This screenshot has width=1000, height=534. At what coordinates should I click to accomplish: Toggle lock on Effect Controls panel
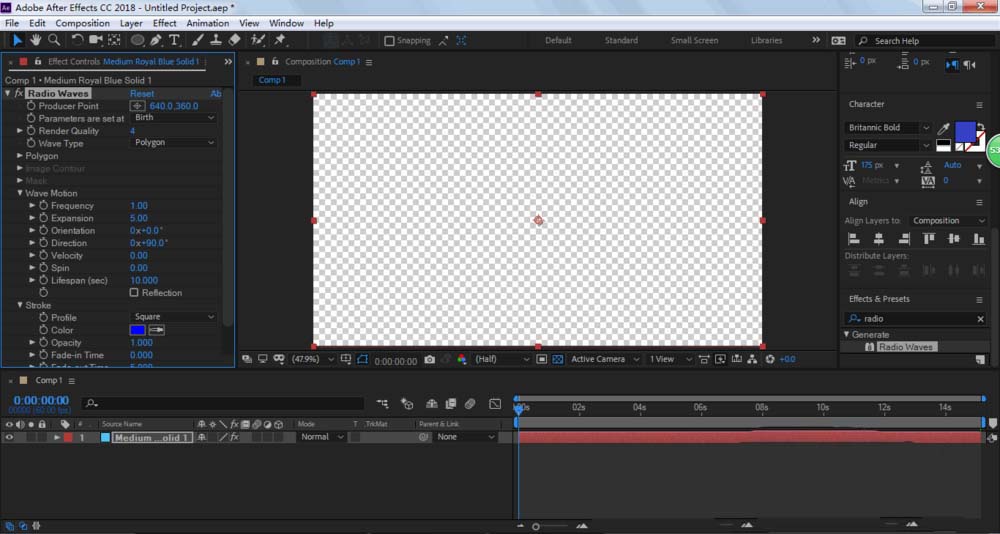[37, 62]
